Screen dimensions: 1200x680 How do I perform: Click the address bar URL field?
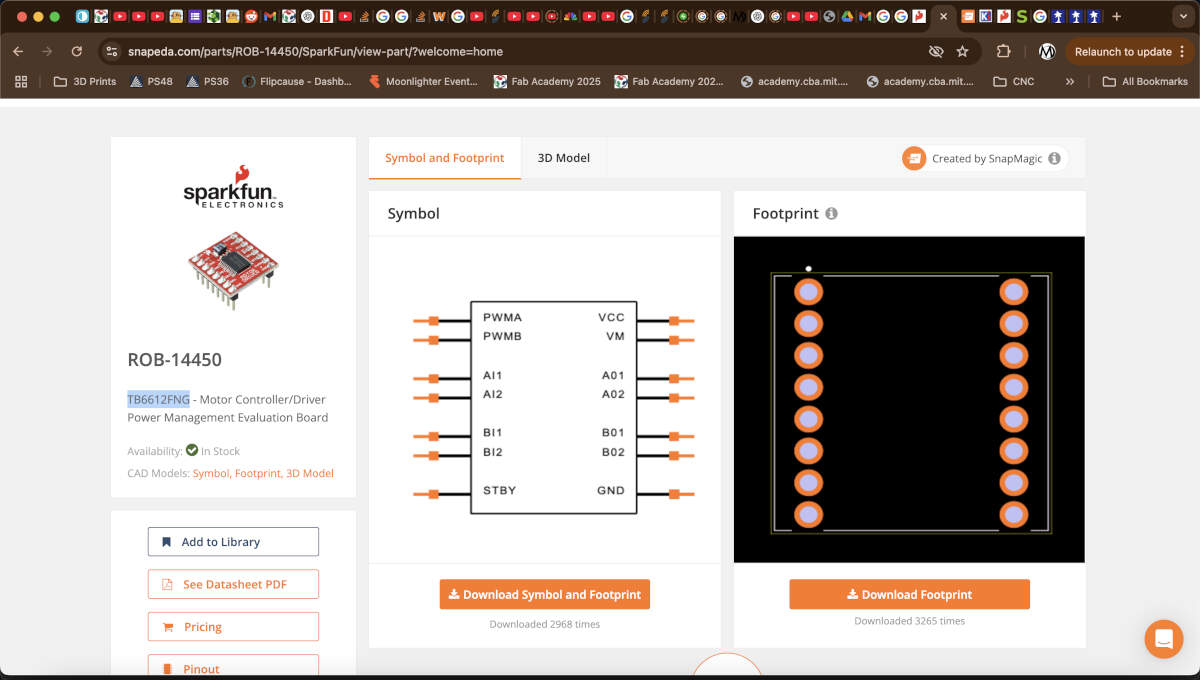tap(520, 51)
